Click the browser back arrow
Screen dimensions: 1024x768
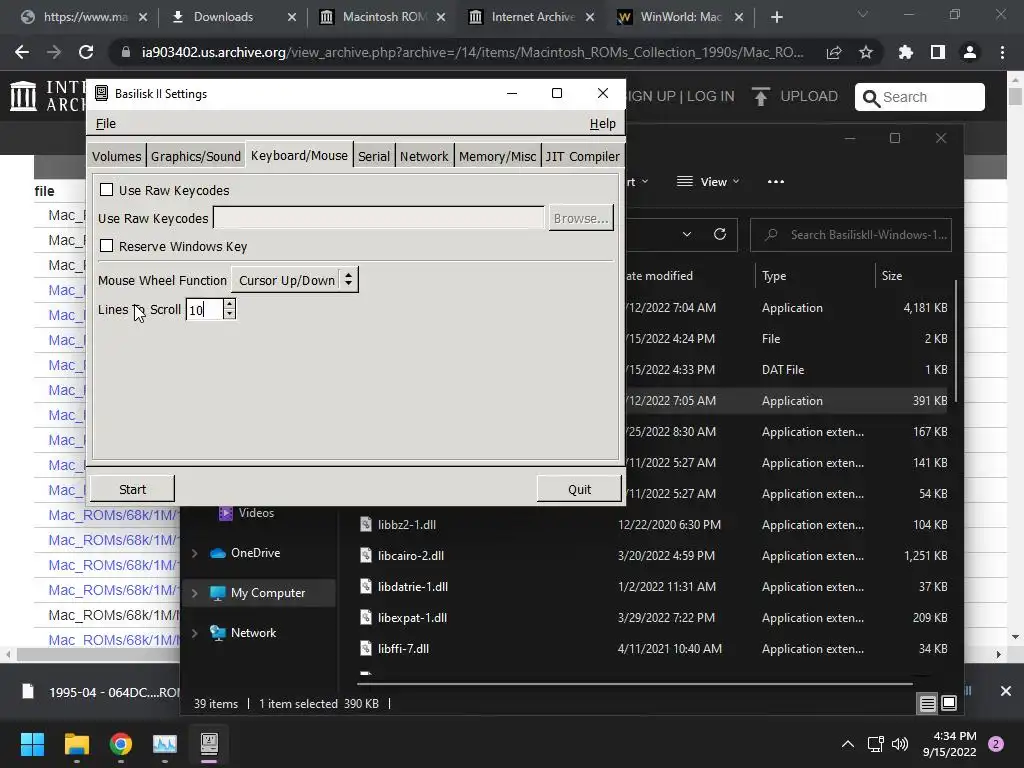point(22,52)
